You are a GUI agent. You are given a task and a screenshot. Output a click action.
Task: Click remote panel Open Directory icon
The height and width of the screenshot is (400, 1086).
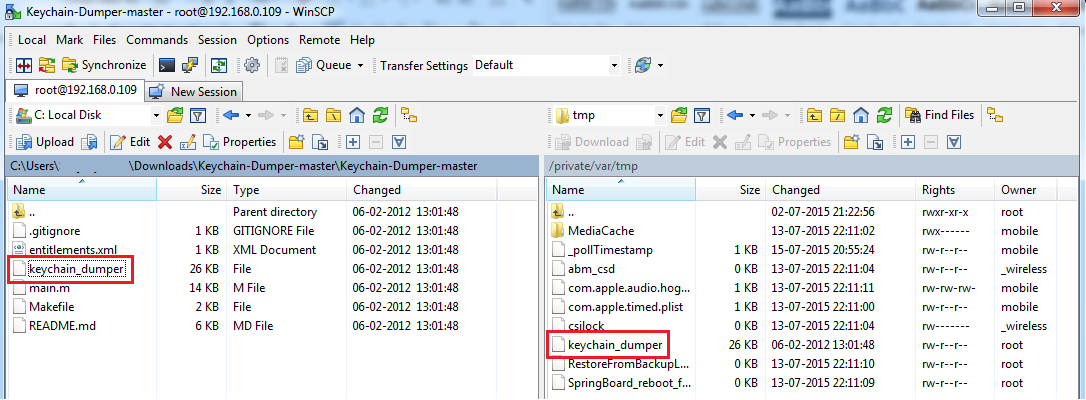click(x=679, y=115)
